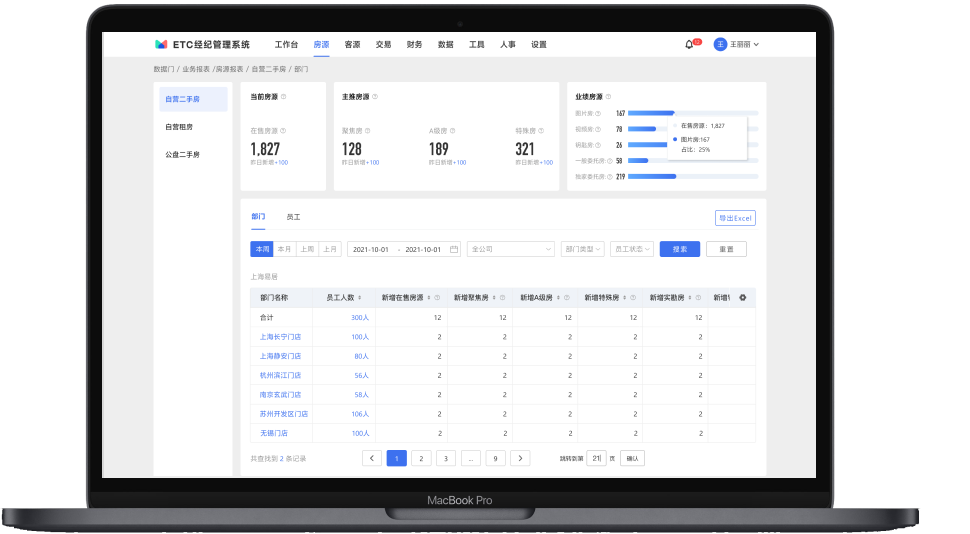The height and width of the screenshot is (534, 970).
Task: Select the 本月 time filter
Action: pos(284,249)
